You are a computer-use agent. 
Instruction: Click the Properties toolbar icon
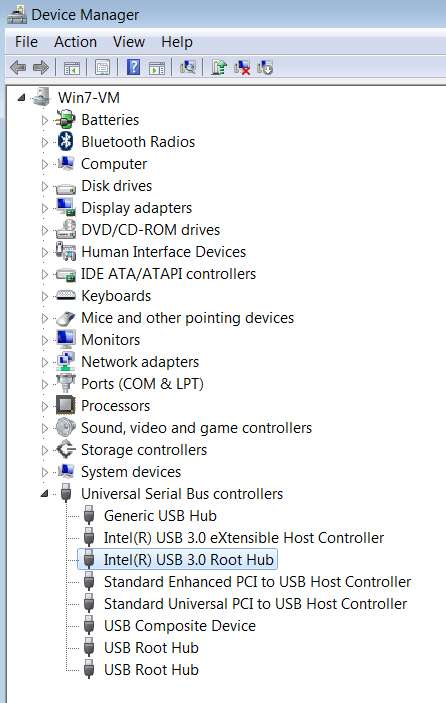coord(102,68)
